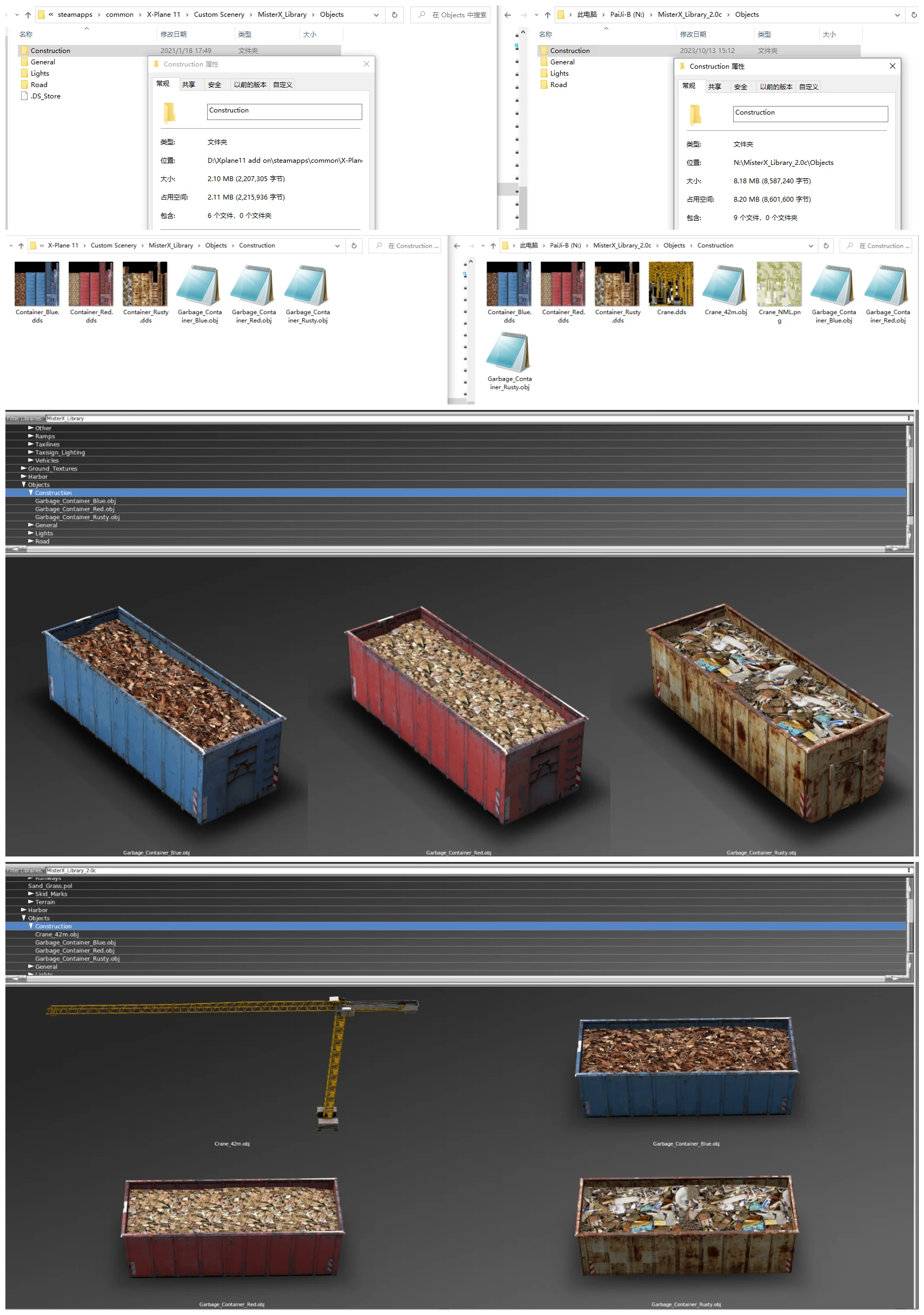Click the Custom Scenery breadcrumb link
924x1315 pixels.
[x=220, y=14]
